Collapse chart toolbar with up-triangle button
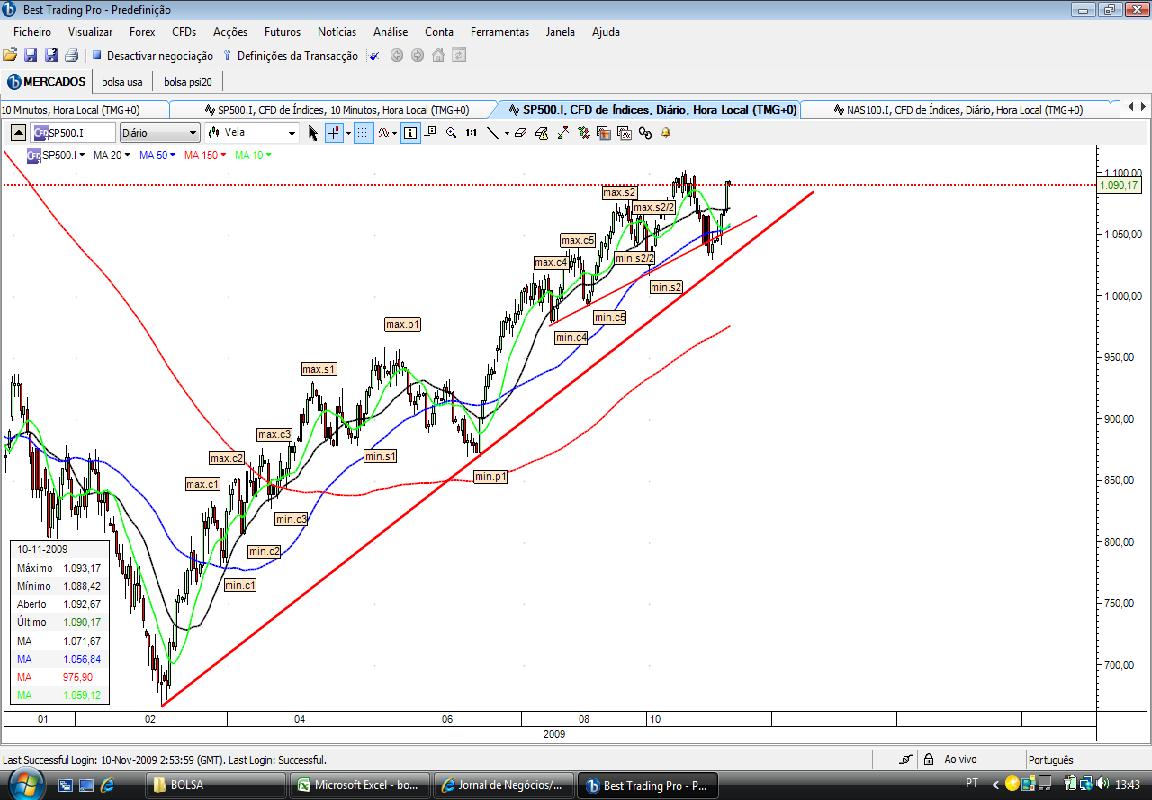 [18, 133]
